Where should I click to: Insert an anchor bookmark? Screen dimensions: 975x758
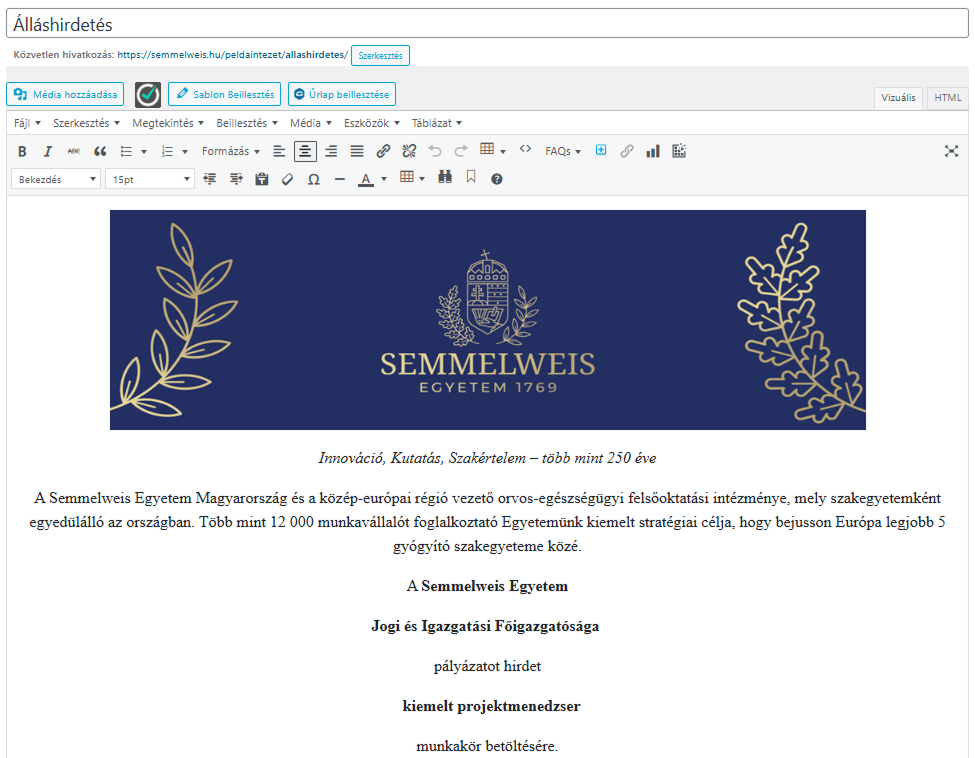pos(471,178)
